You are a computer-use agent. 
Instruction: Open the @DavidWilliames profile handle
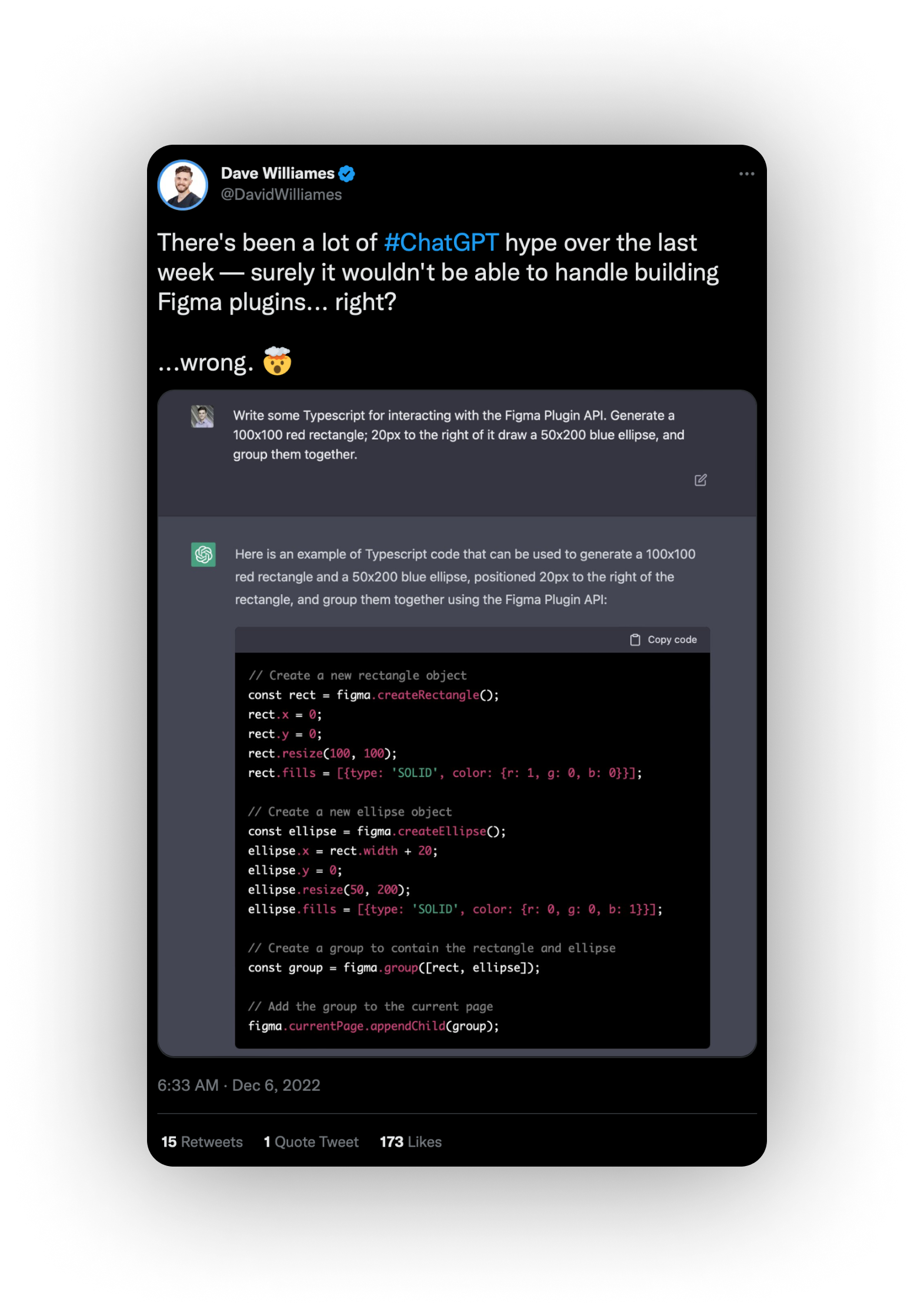(x=281, y=194)
